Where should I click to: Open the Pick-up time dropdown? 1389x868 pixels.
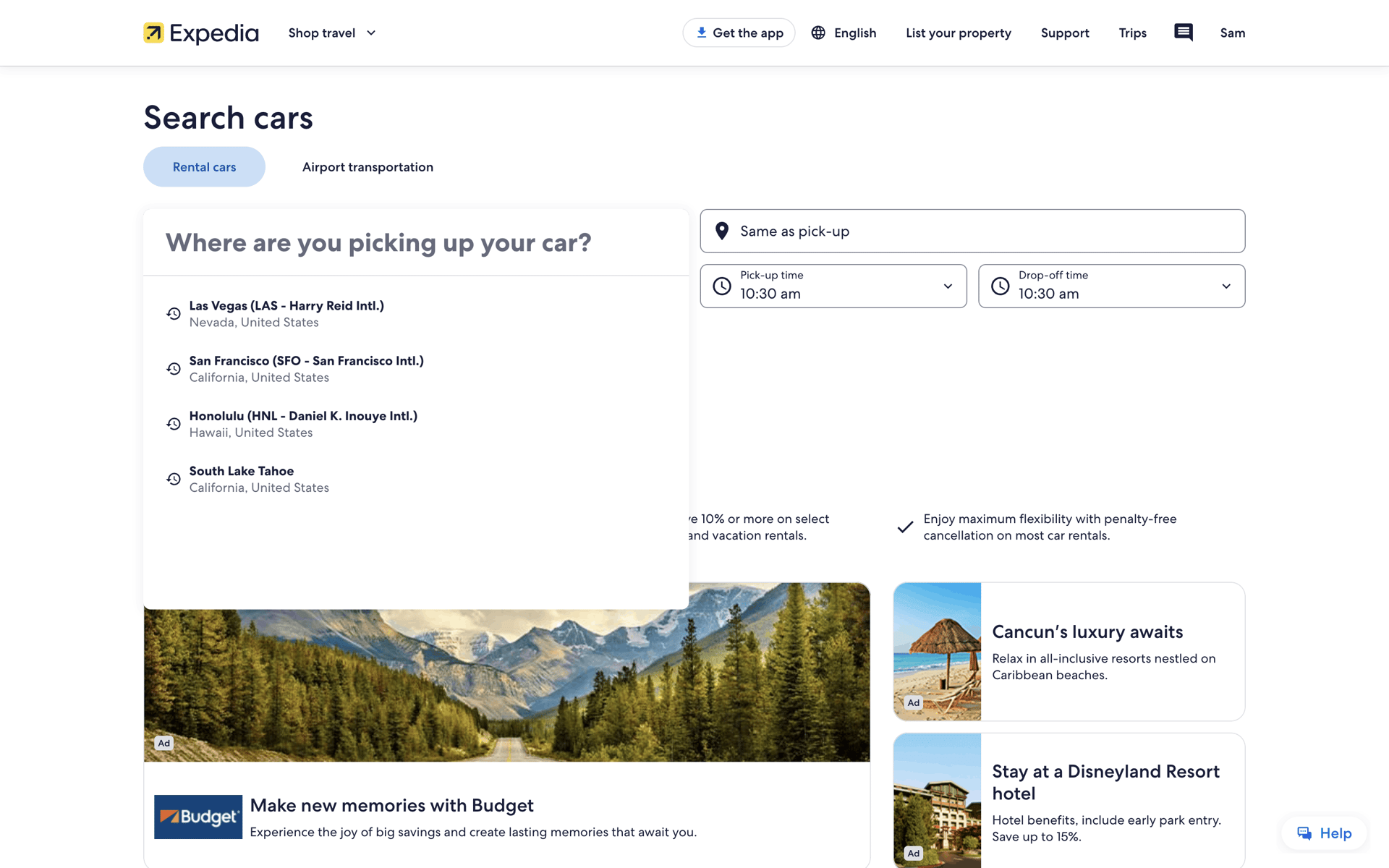[833, 286]
